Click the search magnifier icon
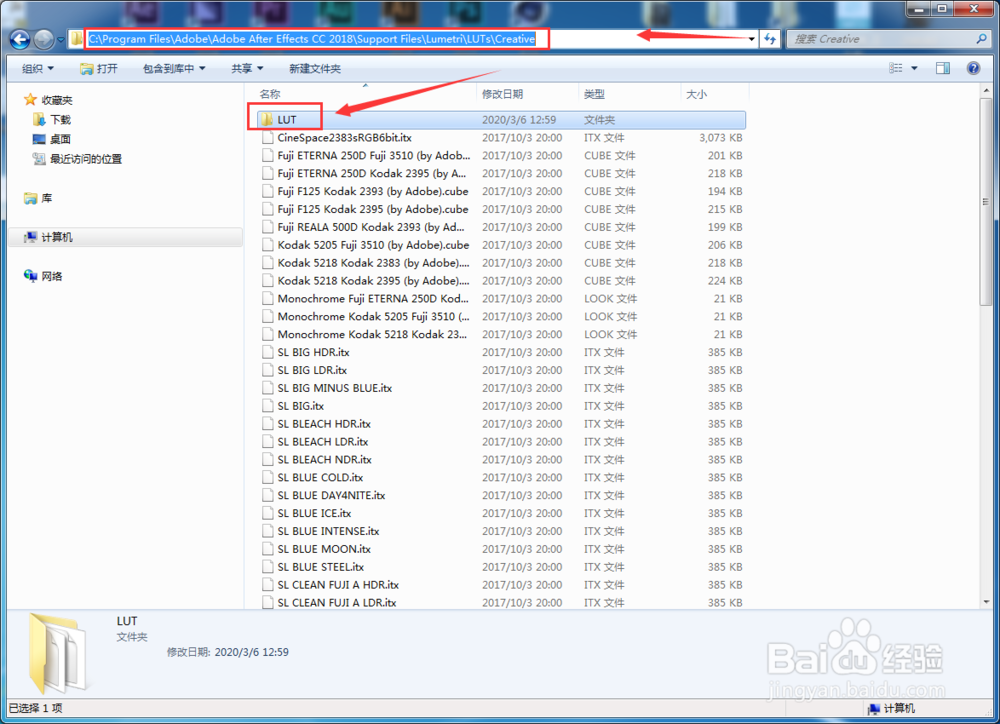Viewport: 1000px width, 724px height. 981,39
